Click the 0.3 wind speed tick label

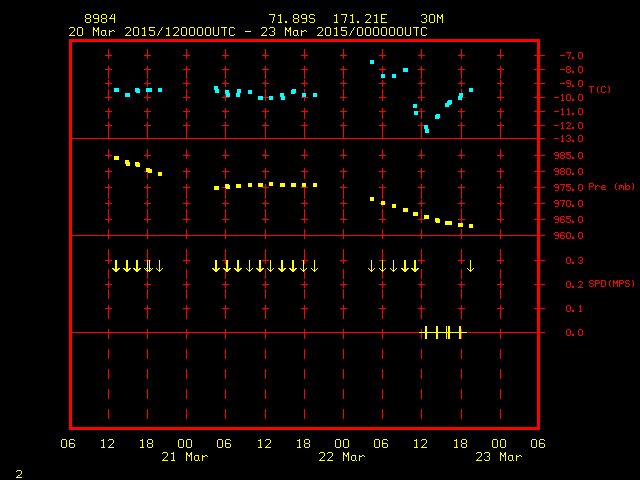pos(574,260)
